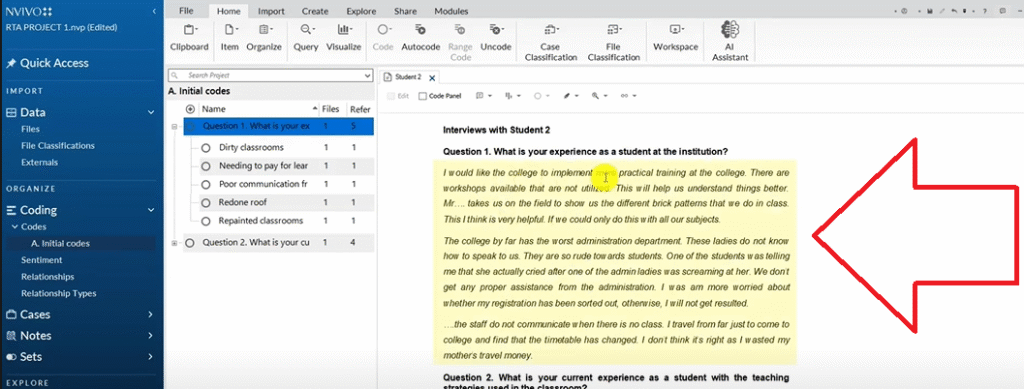Open the zoom magnifier dropdown

click(x=600, y=96)
